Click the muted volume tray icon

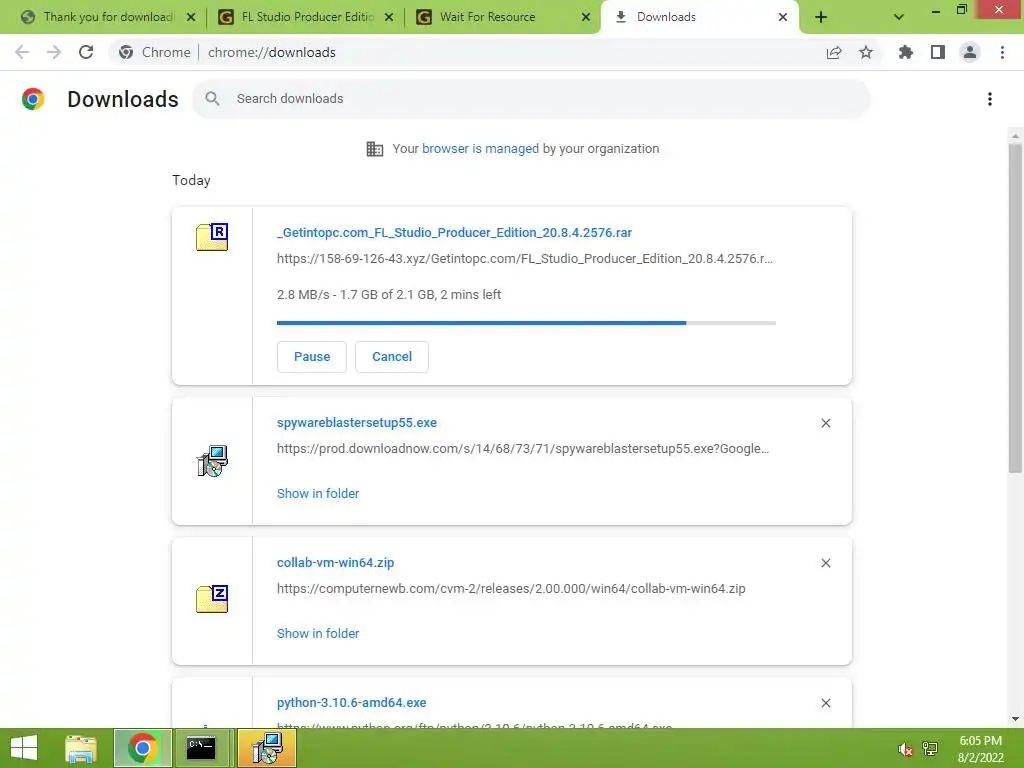pyautogui.click(x=905, y=749)
